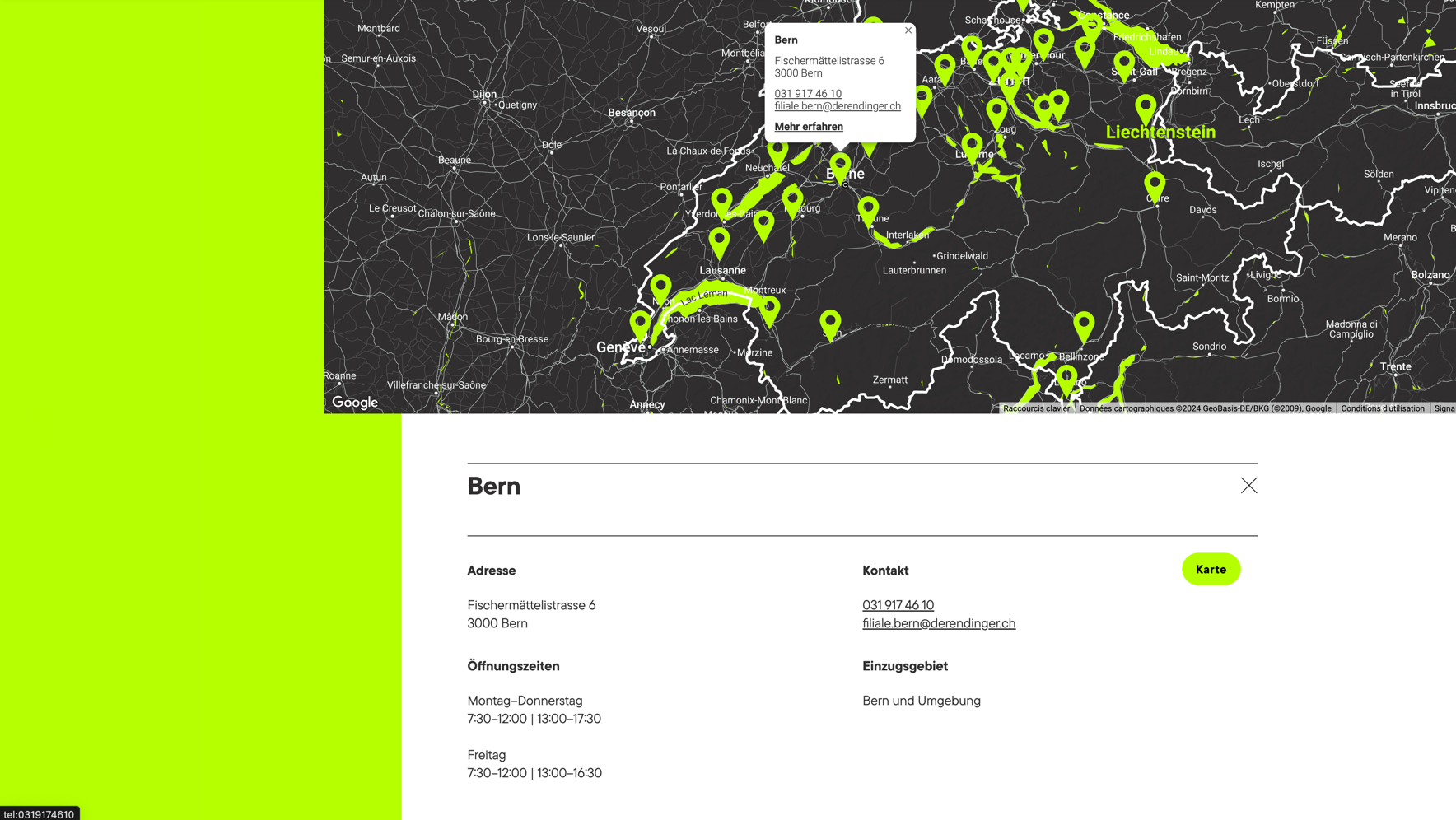Open 'Raccourcis clavier' on the map

coord(1036,408)
